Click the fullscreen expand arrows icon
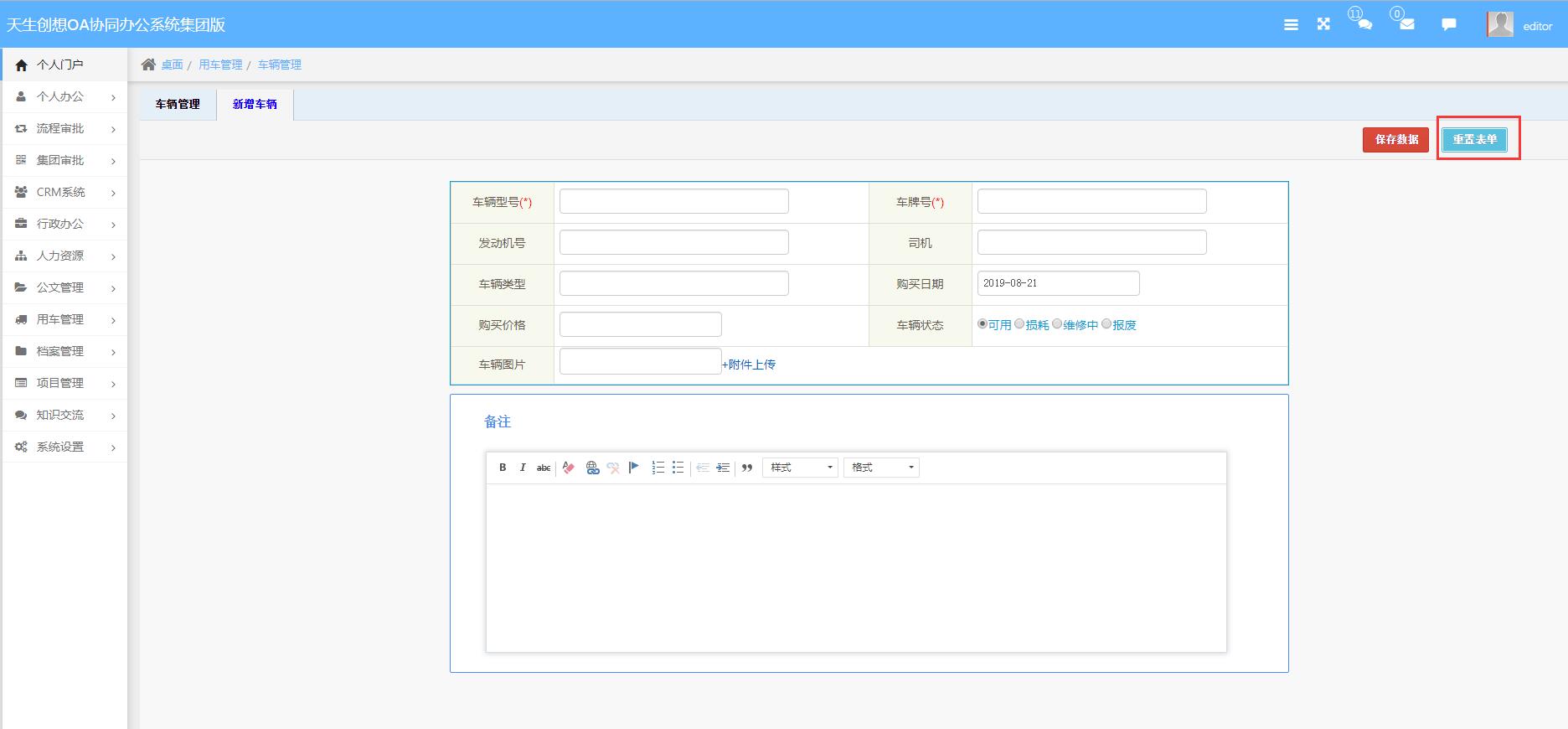This screenshot has width=1568, height=729. (x=1323, y=24)
